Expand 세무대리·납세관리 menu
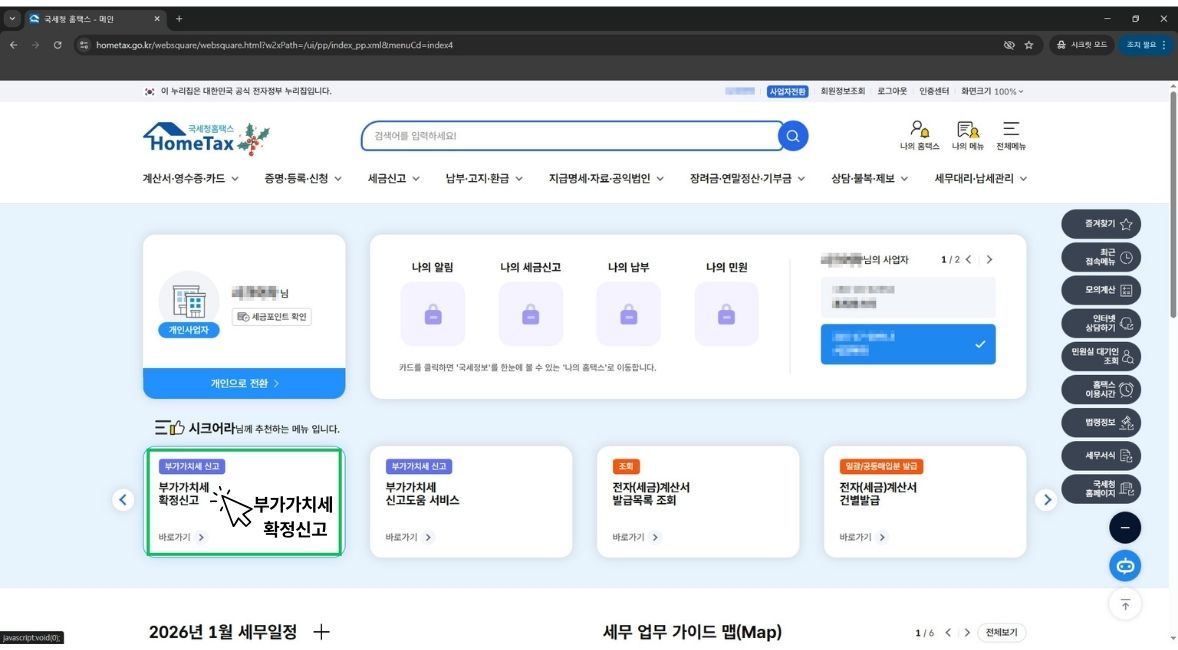 point(980,179)
